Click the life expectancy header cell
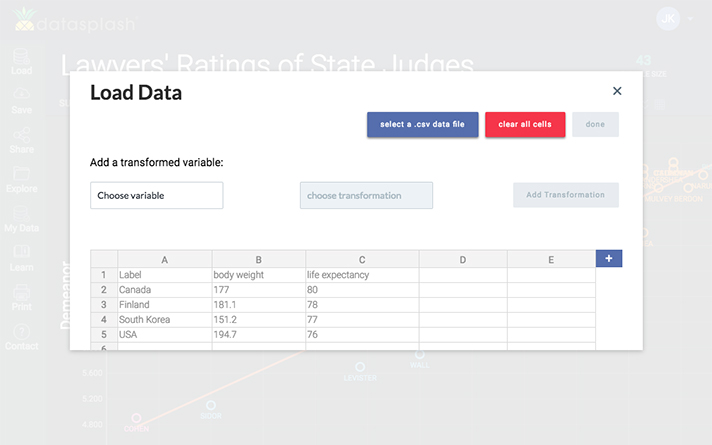The width and height of the screenshot is (712, 445). [x=362, y=274]
